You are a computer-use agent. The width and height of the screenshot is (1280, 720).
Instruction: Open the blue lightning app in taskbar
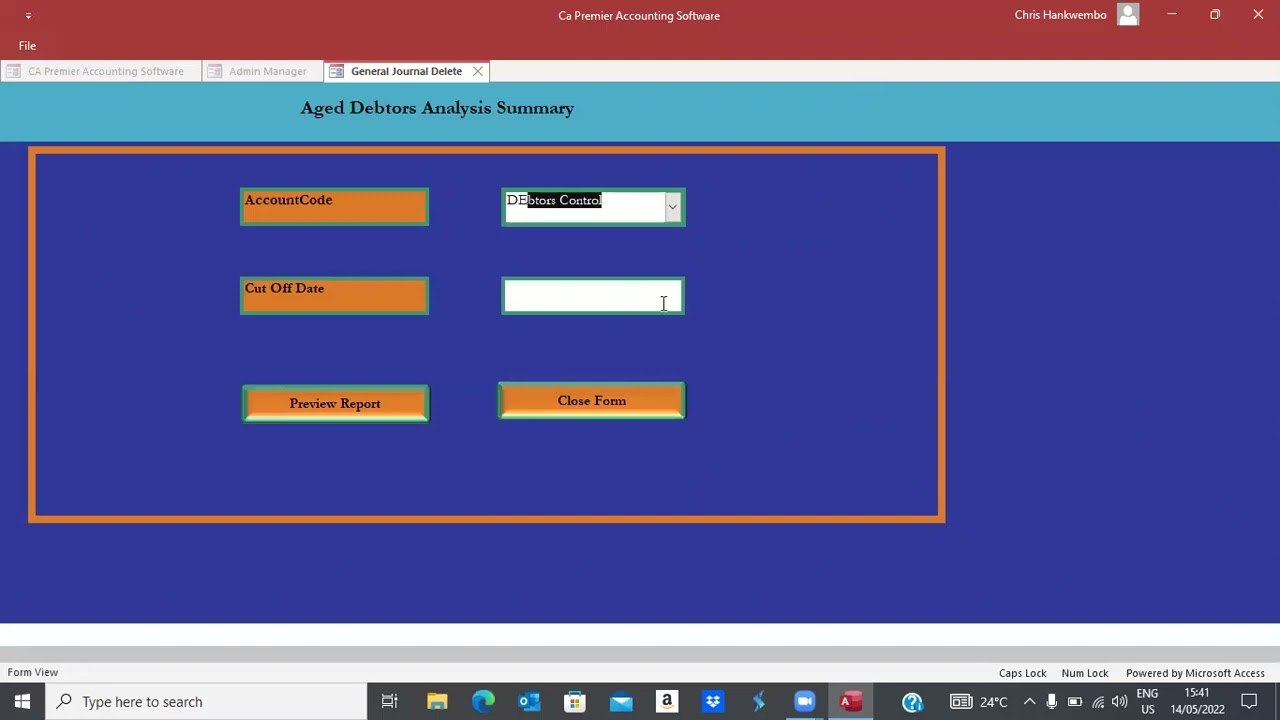(759, 701)
